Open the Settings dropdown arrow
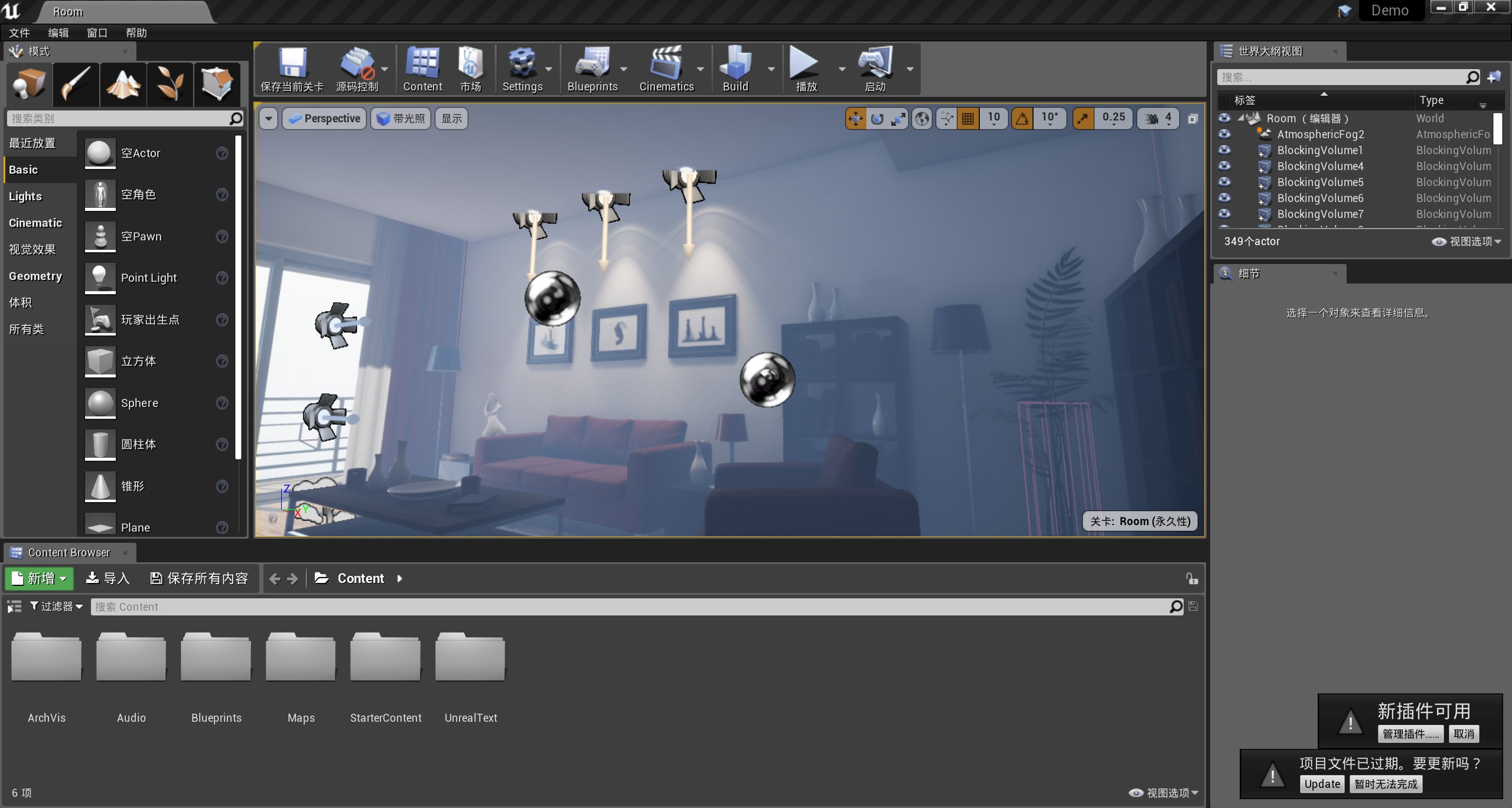Viewport: 1512px width, 808px height. [549, 69]
